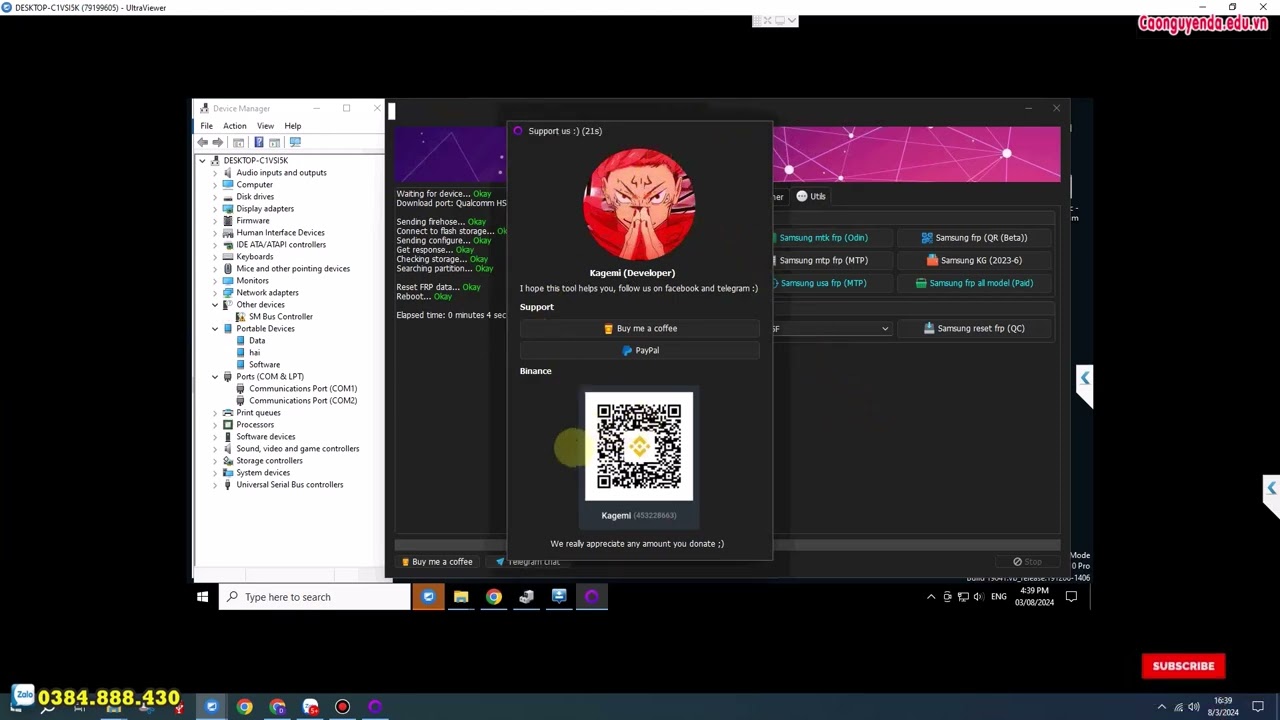Open the View menu in Device Manager
Screen dimensions: 1280x720
(x=265, y=126)
